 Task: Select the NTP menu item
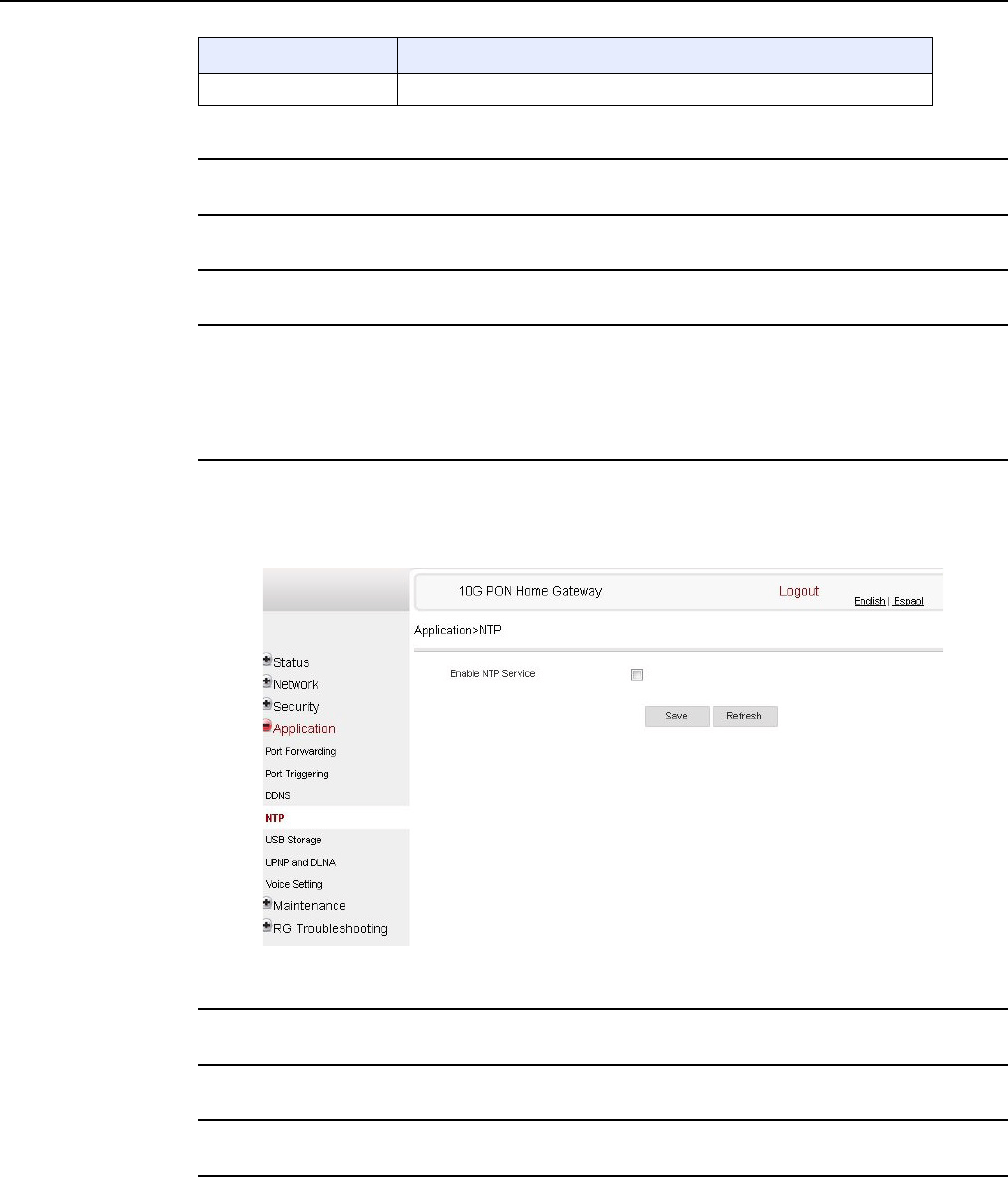274,818
